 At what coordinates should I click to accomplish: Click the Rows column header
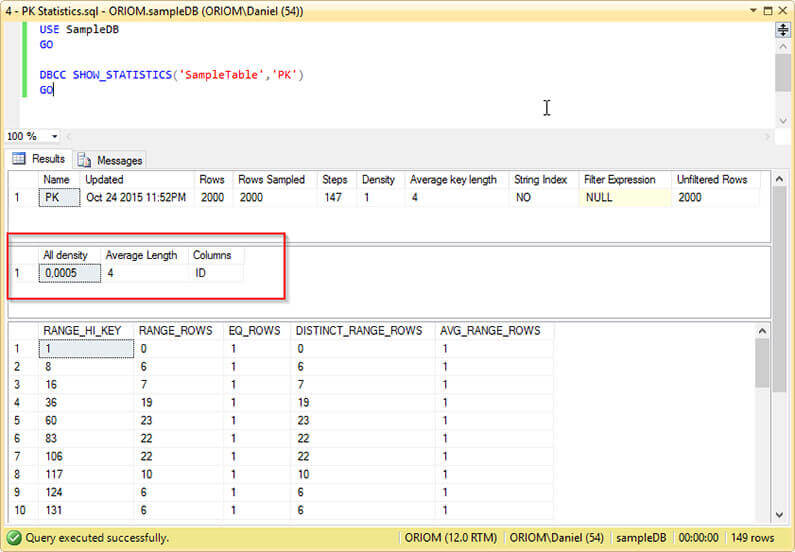(x=212, y=179)
